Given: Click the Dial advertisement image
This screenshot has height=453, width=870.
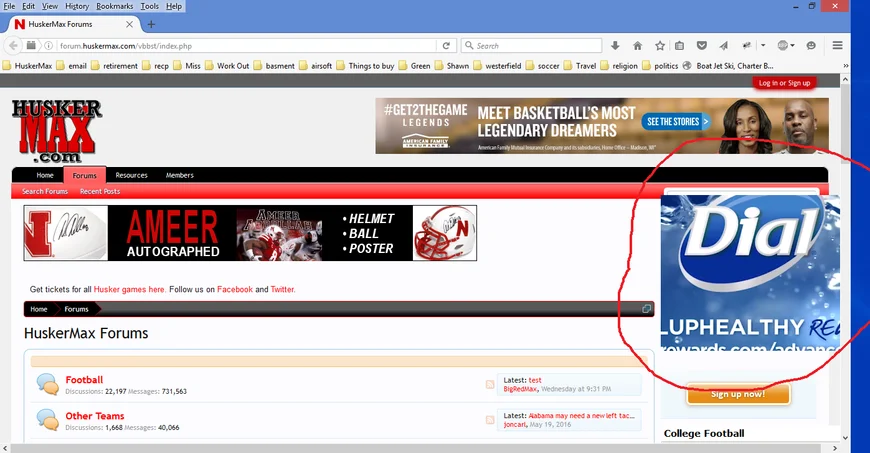Looking at the screenshot, I should [x=750, y=272].
